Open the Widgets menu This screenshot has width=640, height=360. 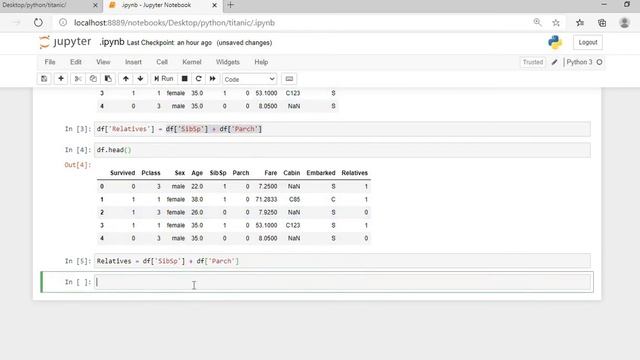click(x=228, y=62)
